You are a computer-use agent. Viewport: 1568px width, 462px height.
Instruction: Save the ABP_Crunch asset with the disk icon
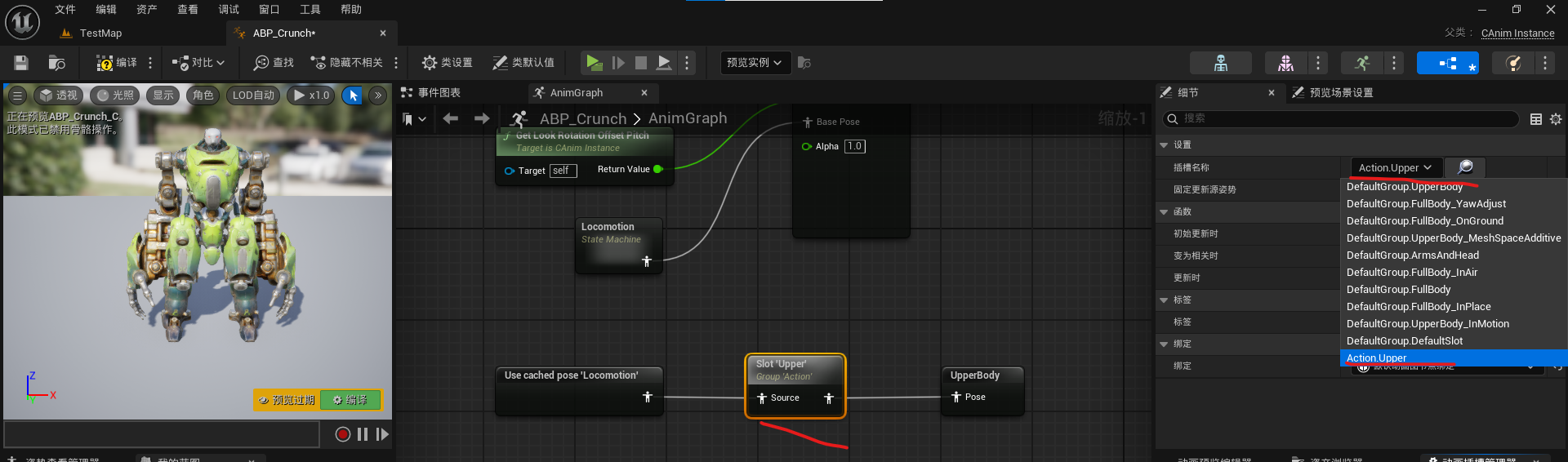(x=21, y=63)
